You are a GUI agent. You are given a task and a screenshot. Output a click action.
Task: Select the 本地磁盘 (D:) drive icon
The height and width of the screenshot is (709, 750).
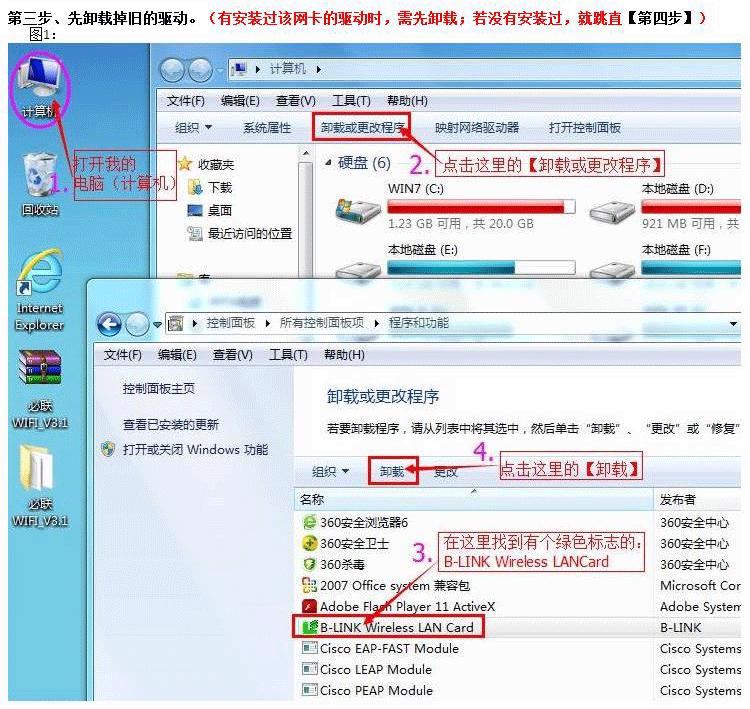click(x=612, y=211)
